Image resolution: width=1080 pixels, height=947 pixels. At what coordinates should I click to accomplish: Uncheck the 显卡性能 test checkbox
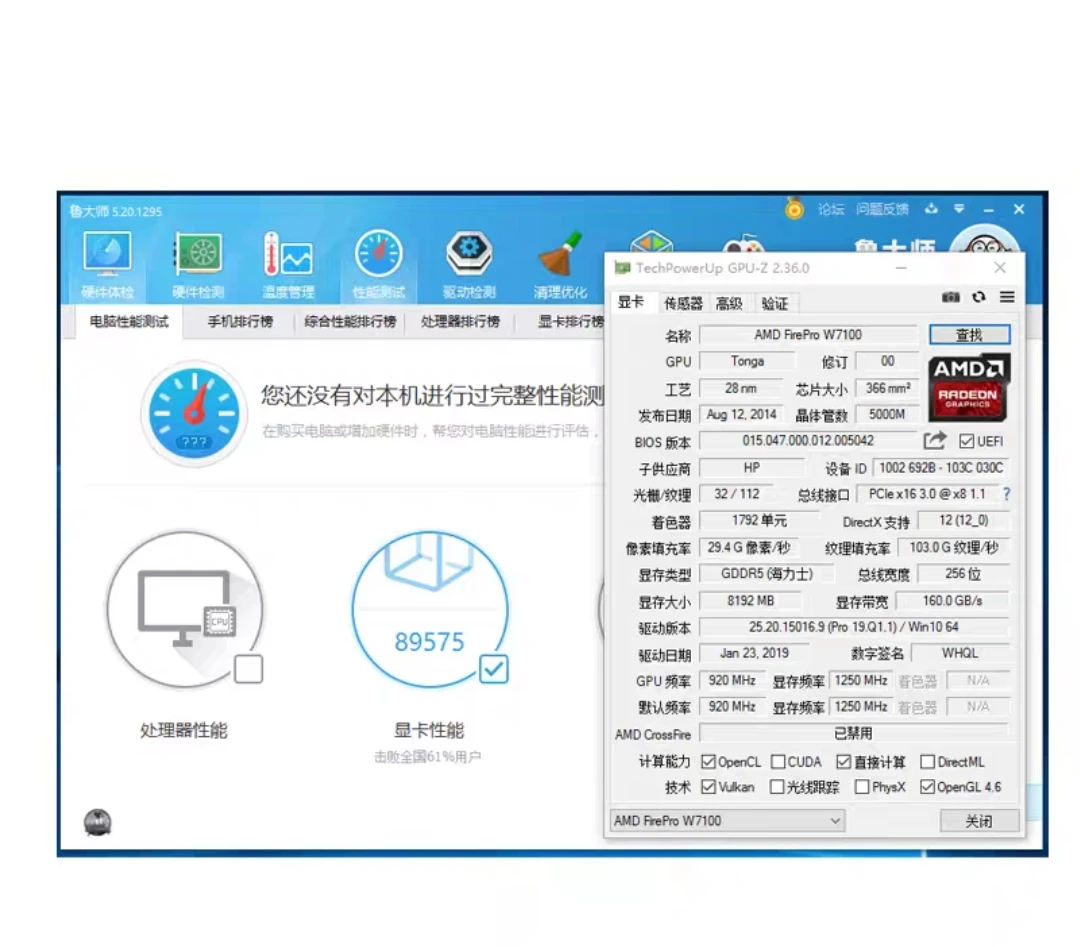pos(494,669)
